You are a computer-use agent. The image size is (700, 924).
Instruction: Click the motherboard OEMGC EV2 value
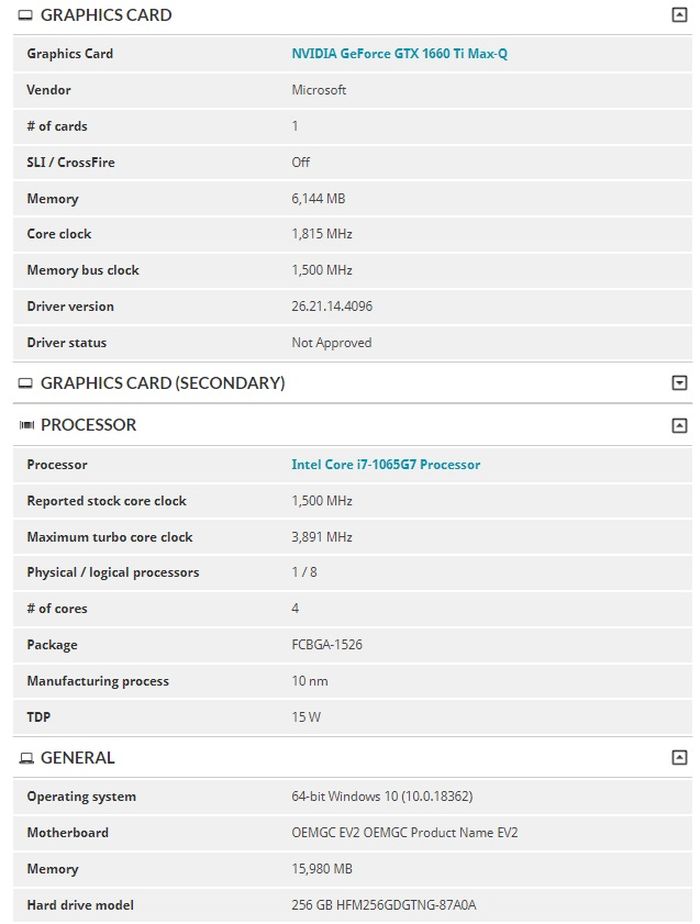click(x=404, y=833)
